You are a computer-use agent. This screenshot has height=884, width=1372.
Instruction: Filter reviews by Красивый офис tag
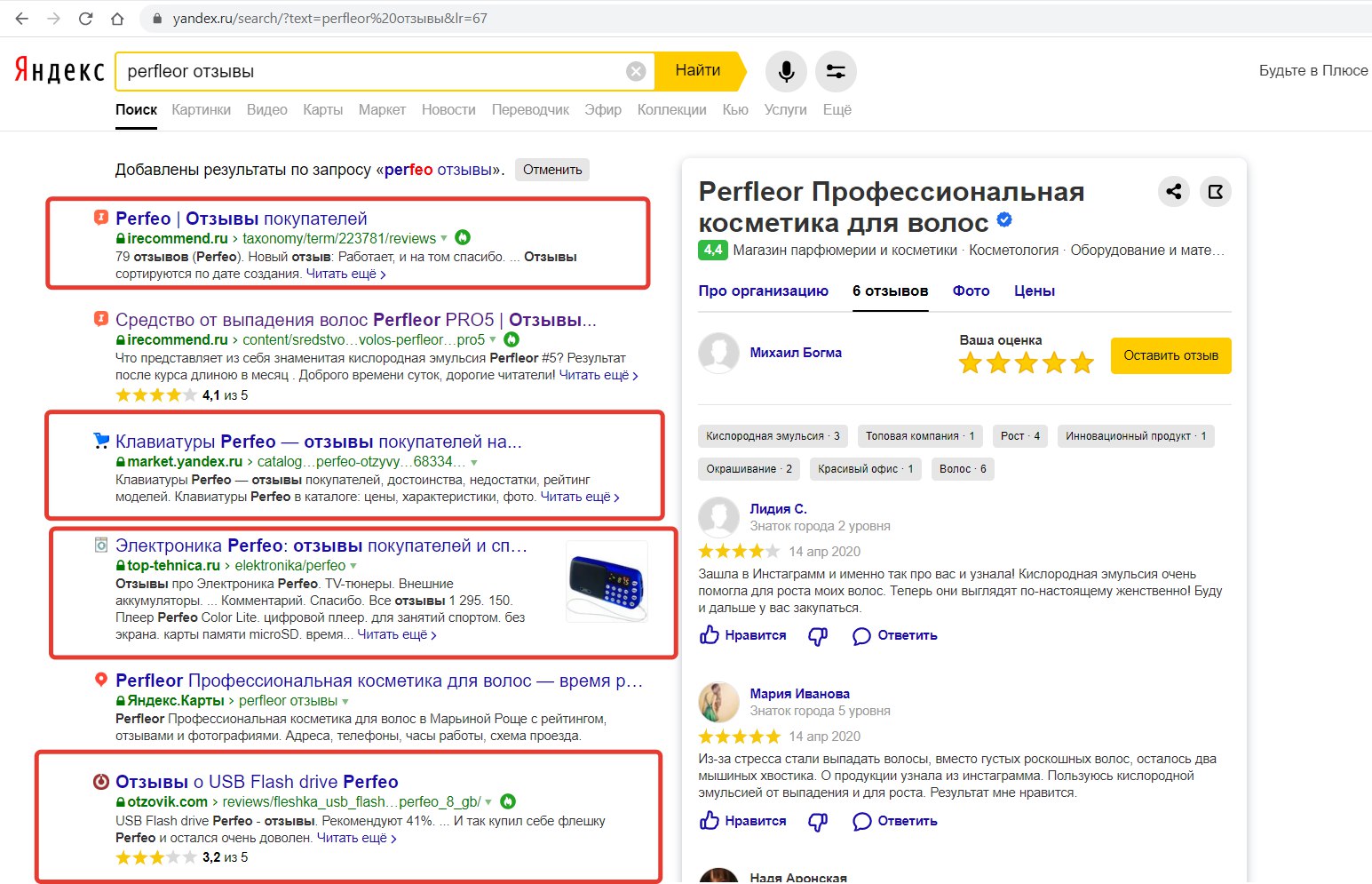[865, 469]
